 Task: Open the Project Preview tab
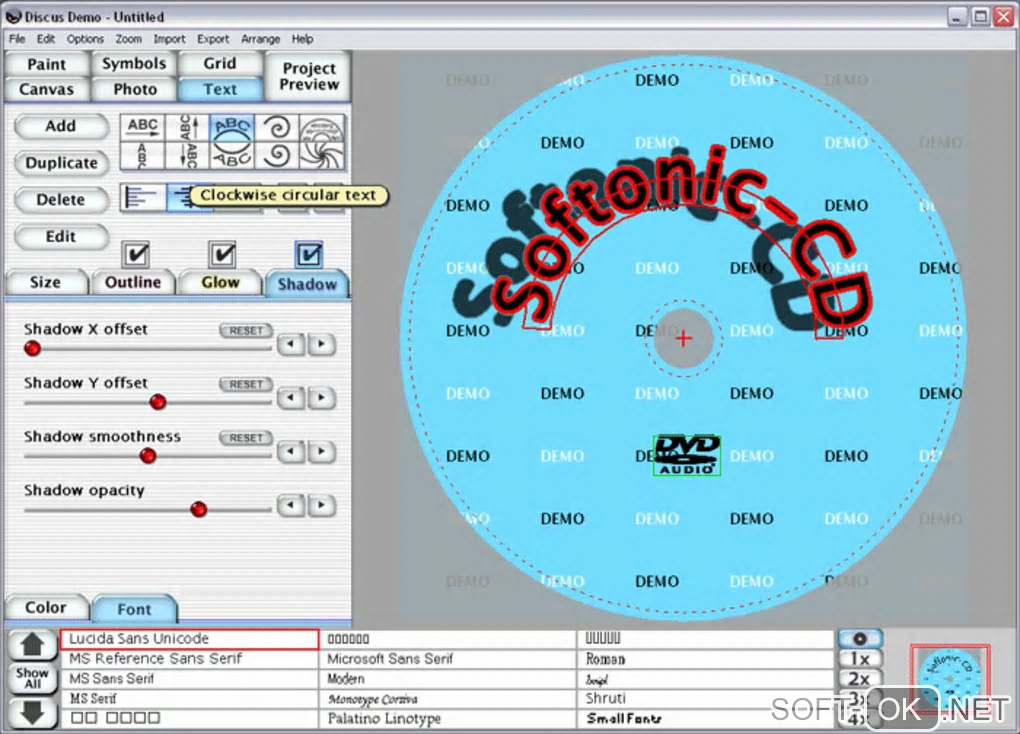coord(309,76)
